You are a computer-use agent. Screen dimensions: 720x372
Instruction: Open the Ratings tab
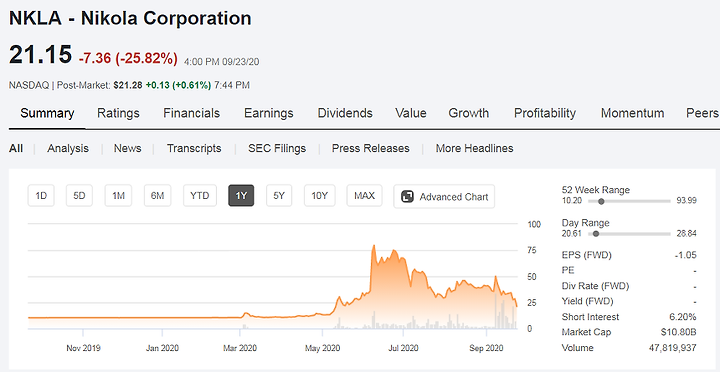click(x=118, y=113)
